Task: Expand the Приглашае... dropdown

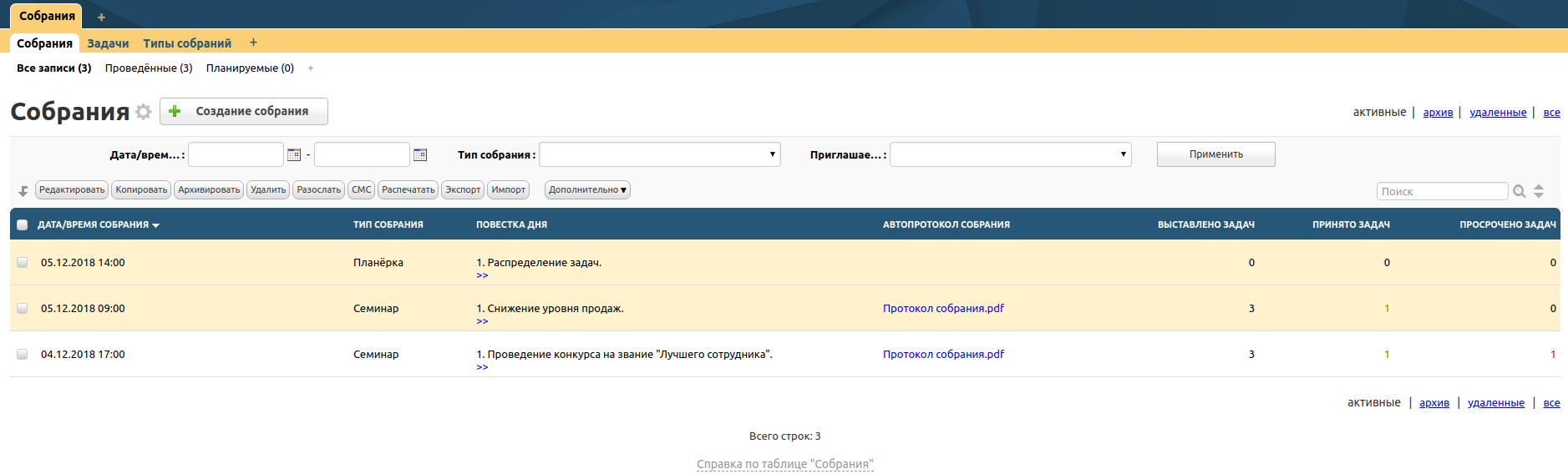Action: coord(1010,154)
